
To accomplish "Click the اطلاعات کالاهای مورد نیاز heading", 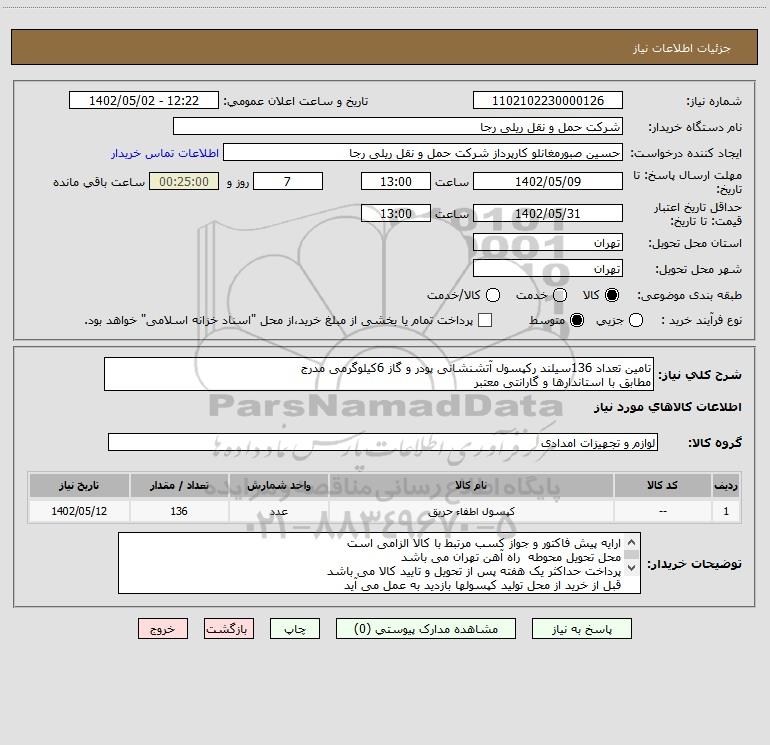I will [x=667, y=407].
